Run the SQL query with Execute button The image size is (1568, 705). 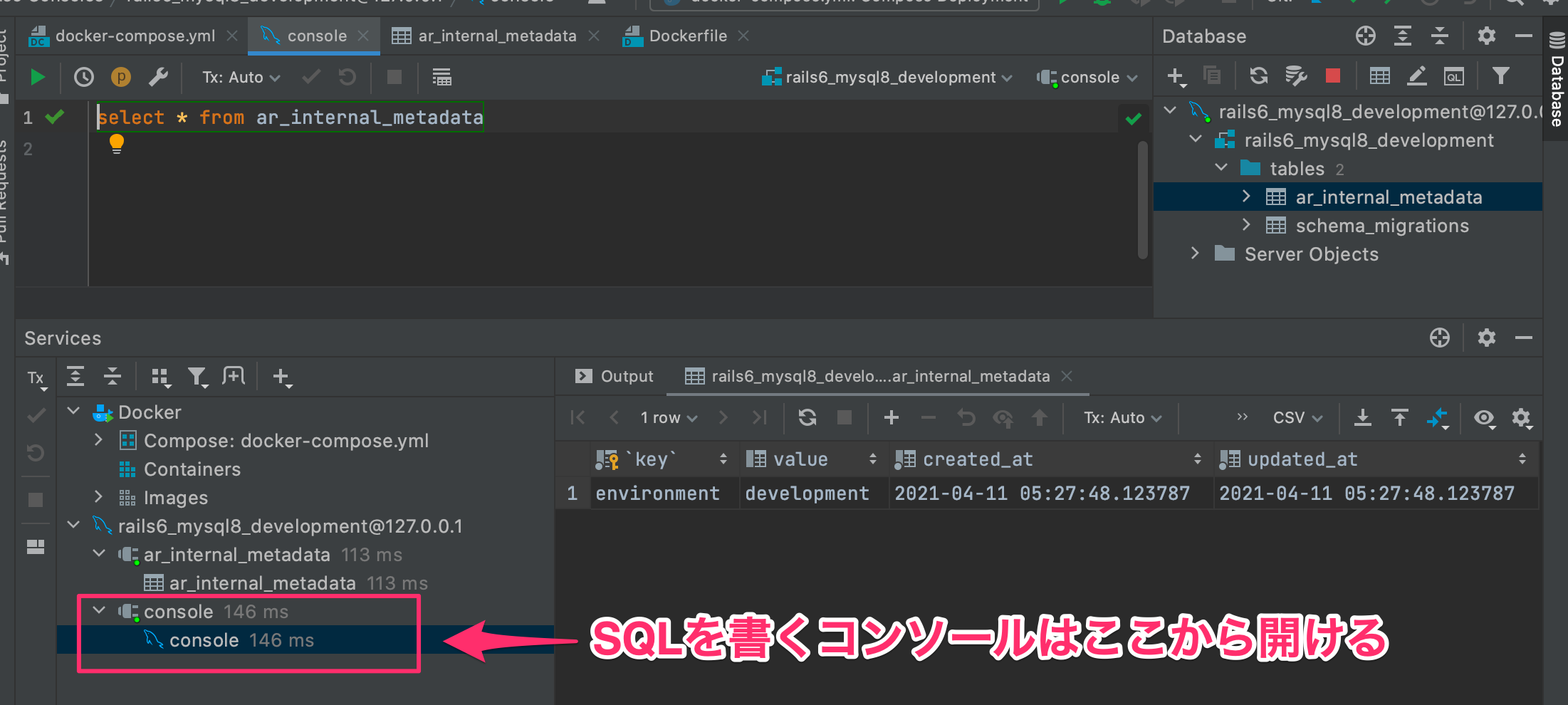(38, 77)
